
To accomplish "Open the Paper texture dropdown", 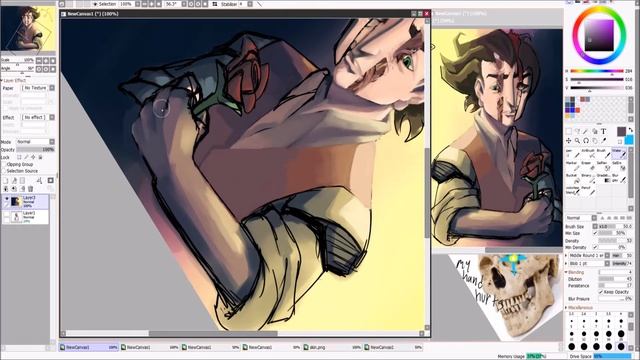I will 52,88.
